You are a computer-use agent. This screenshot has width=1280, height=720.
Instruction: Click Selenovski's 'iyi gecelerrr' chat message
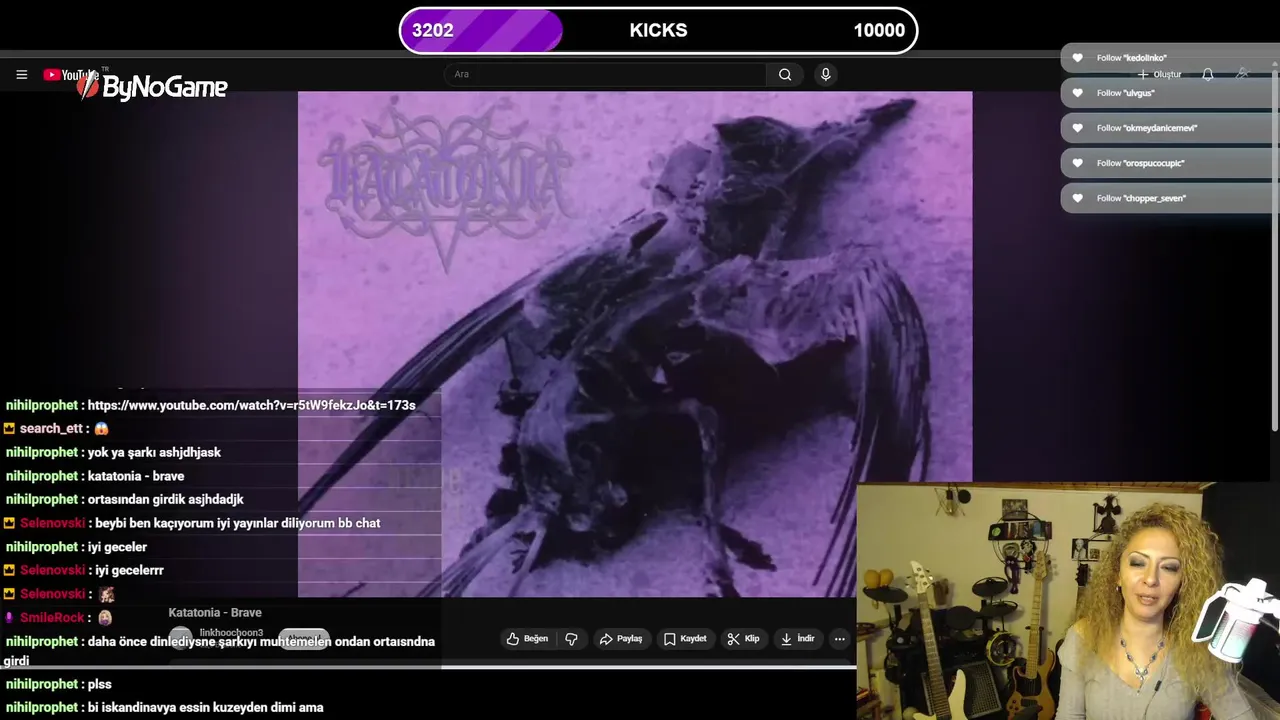129,570
